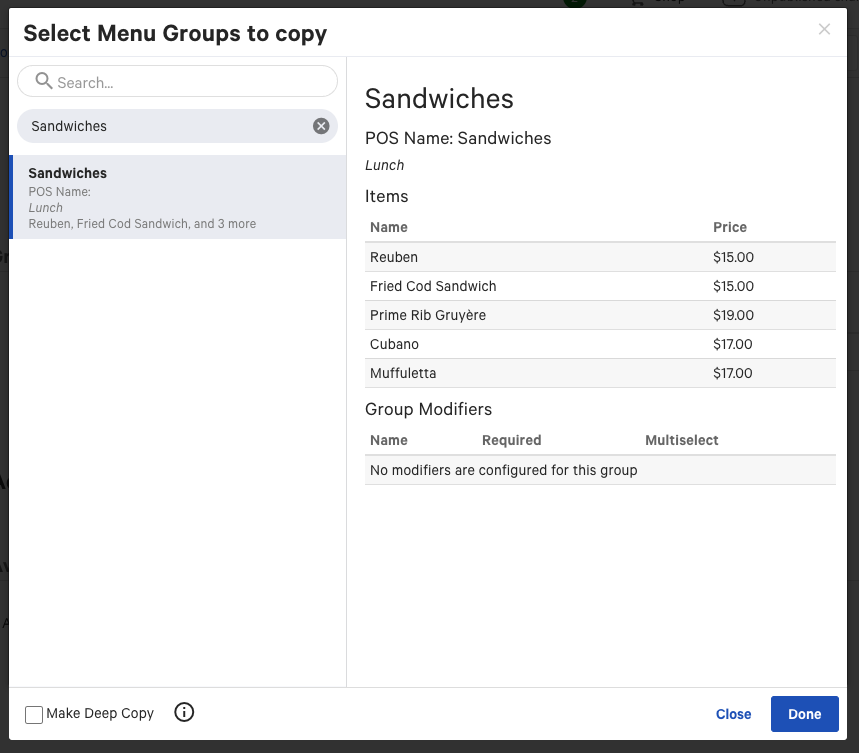The height and width of the screenshot is (753, 859).
Task: Click the Done button
Action: pyautogui.click(x=804, y=714)
